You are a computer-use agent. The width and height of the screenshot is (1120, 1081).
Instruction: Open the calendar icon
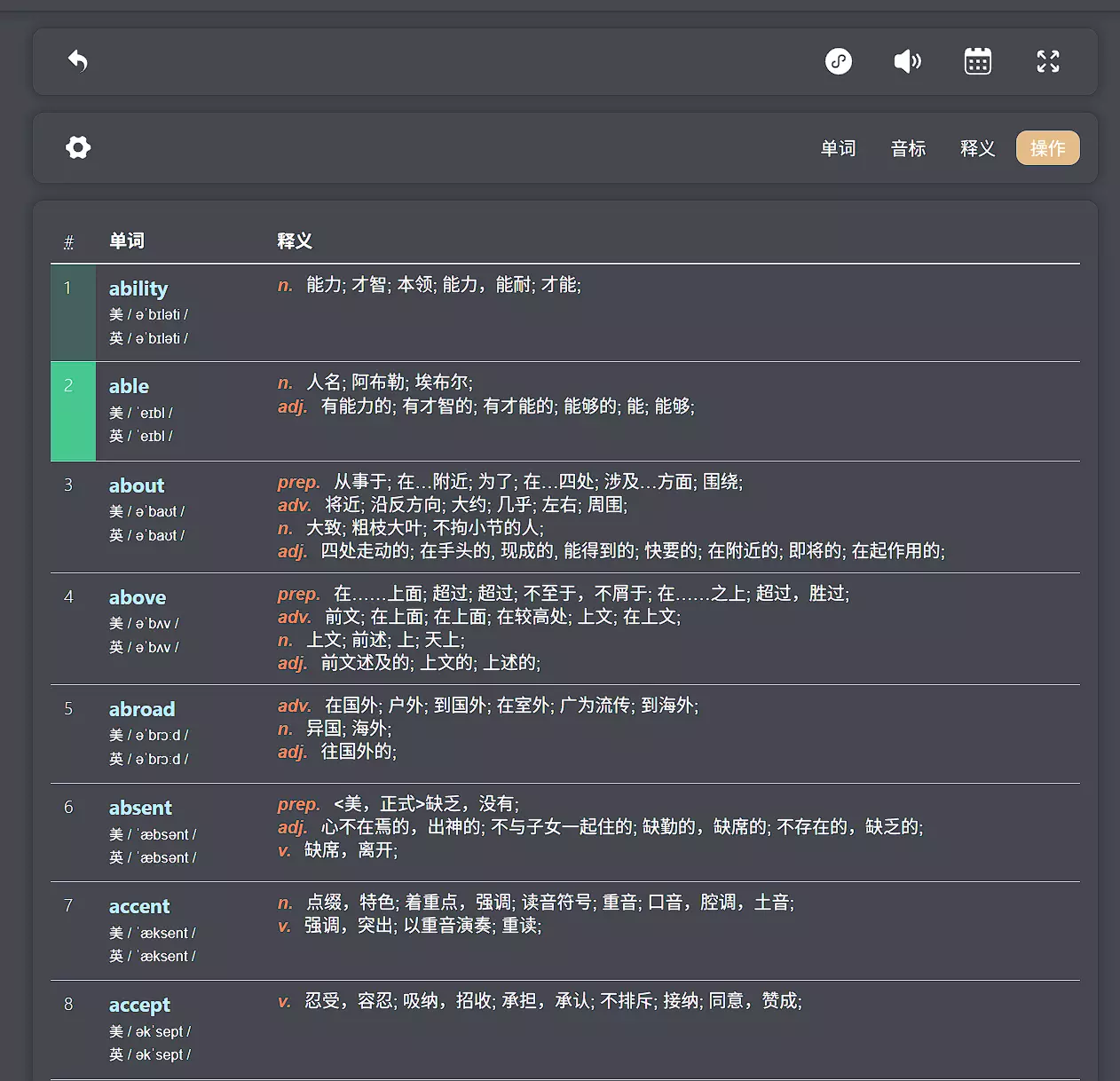point(977,61)
